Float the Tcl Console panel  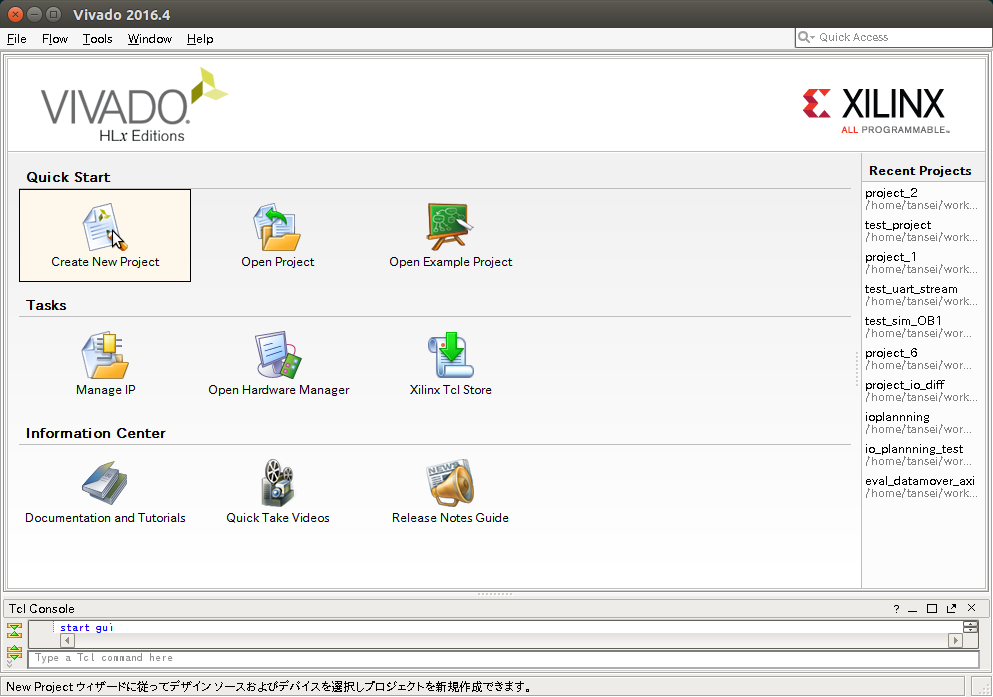point(951,608)
